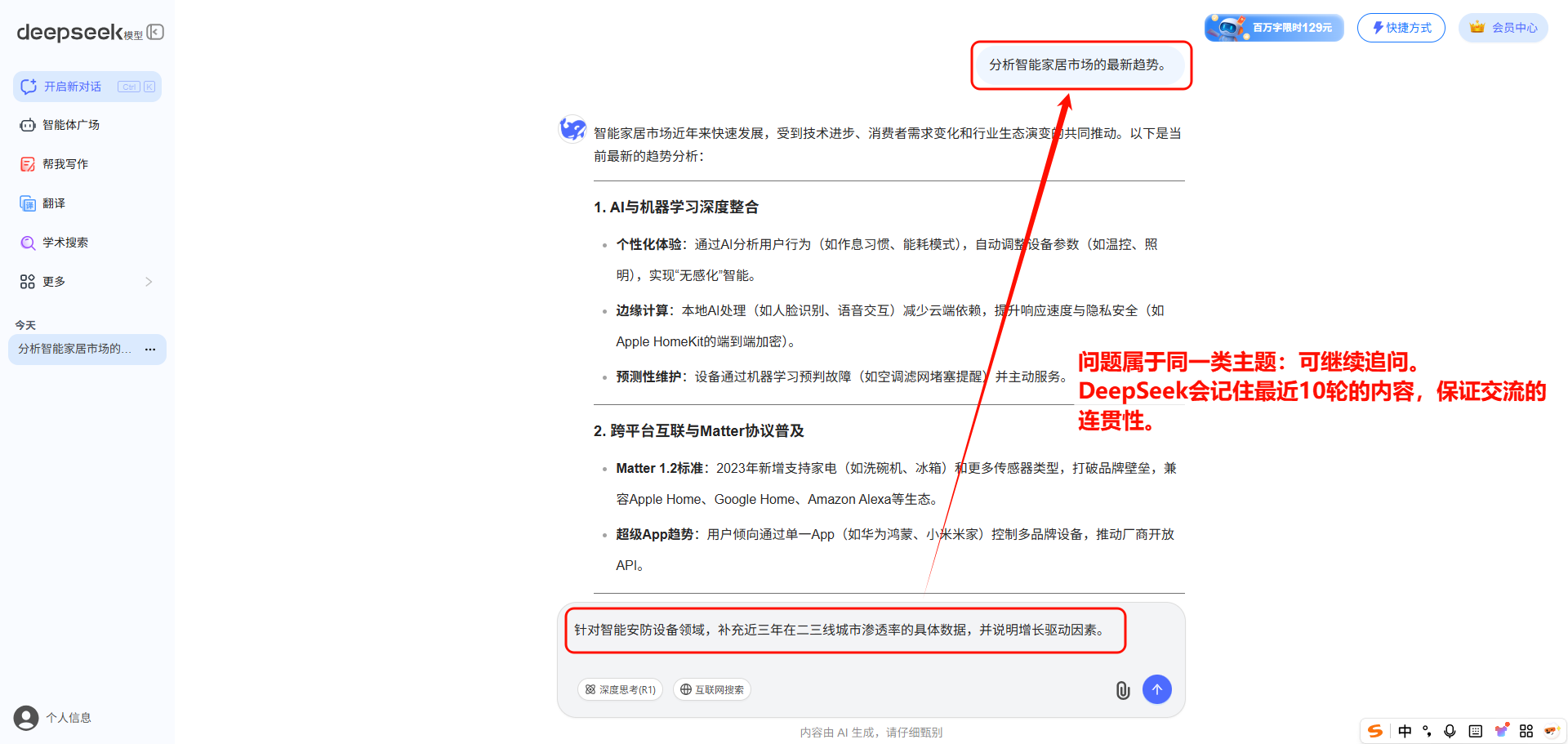Click the deepseek logo
Screen dimensions: 1568x744
[x=70, y=32]
